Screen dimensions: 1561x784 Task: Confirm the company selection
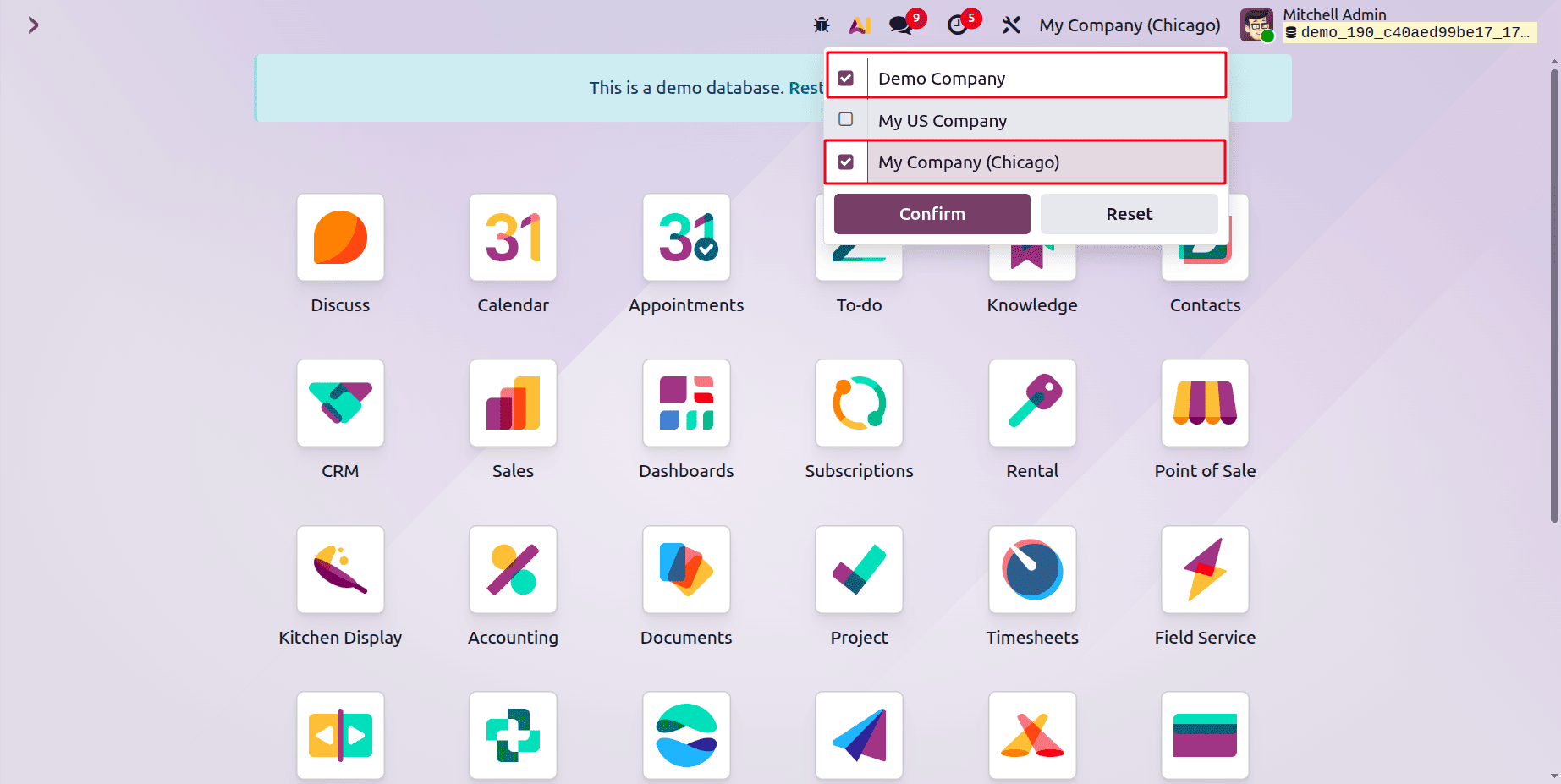pyautogui.click(x=932, y=213)
